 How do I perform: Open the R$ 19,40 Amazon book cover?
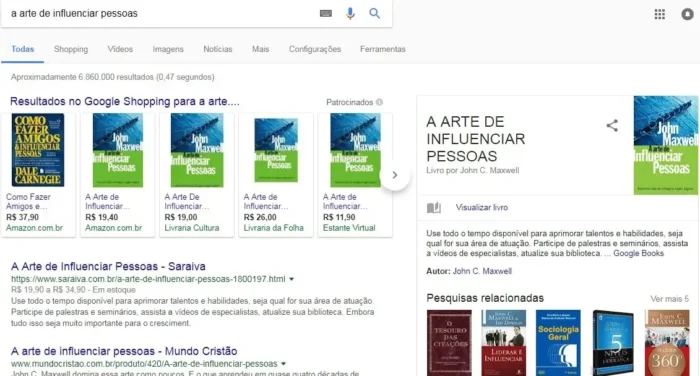coord(118,150)
